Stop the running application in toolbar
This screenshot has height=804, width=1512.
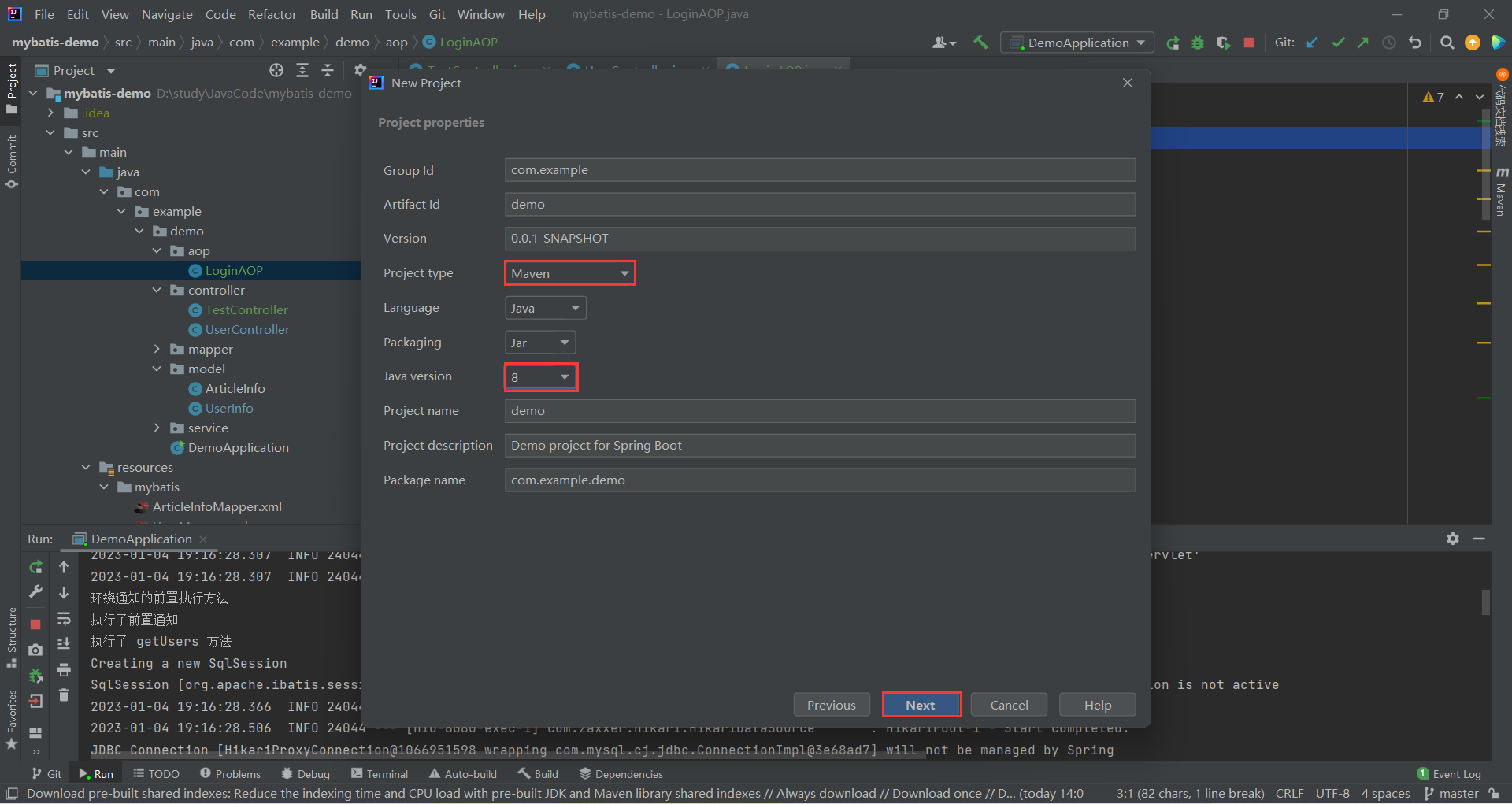[1248, 43]
